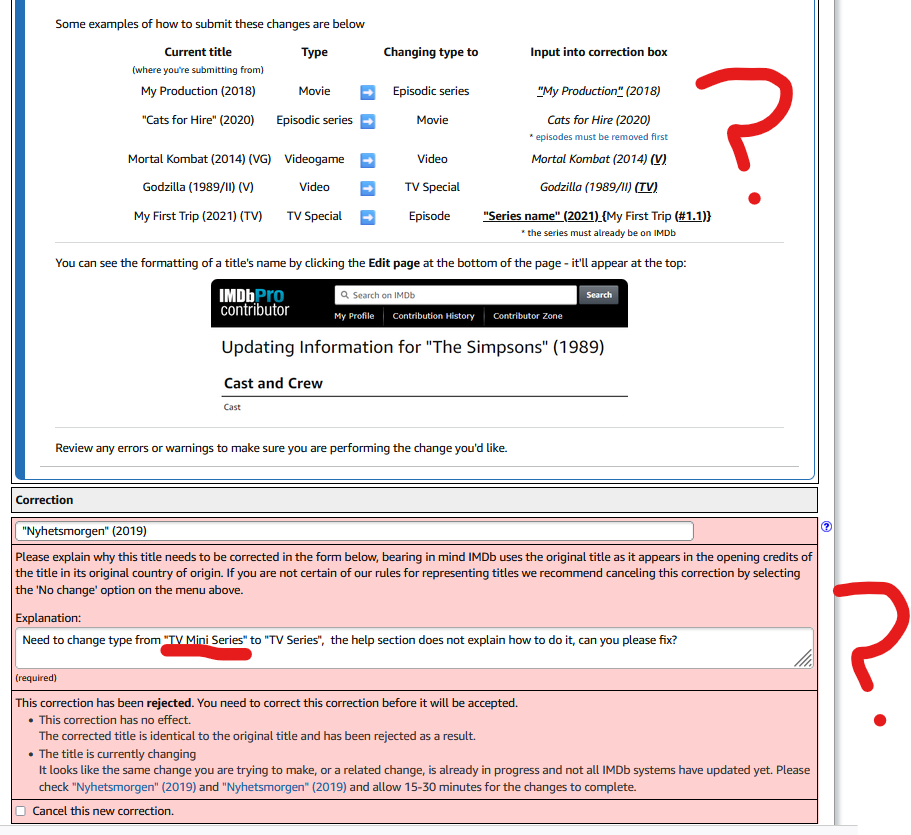Click the blue arrow in the My Production row

click(x=368, y=92)
